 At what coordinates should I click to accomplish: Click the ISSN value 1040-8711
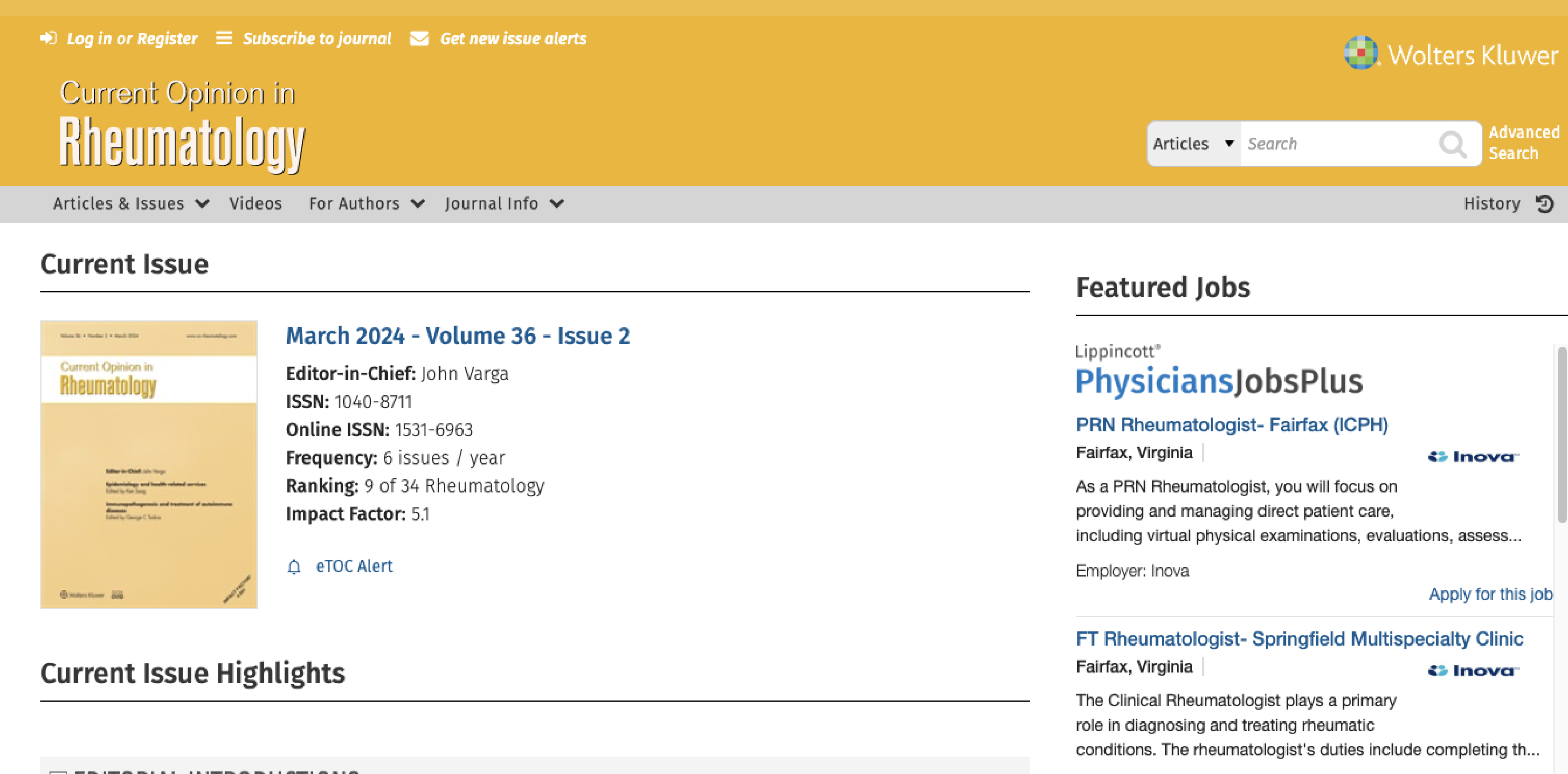click(x=373, y=402)
